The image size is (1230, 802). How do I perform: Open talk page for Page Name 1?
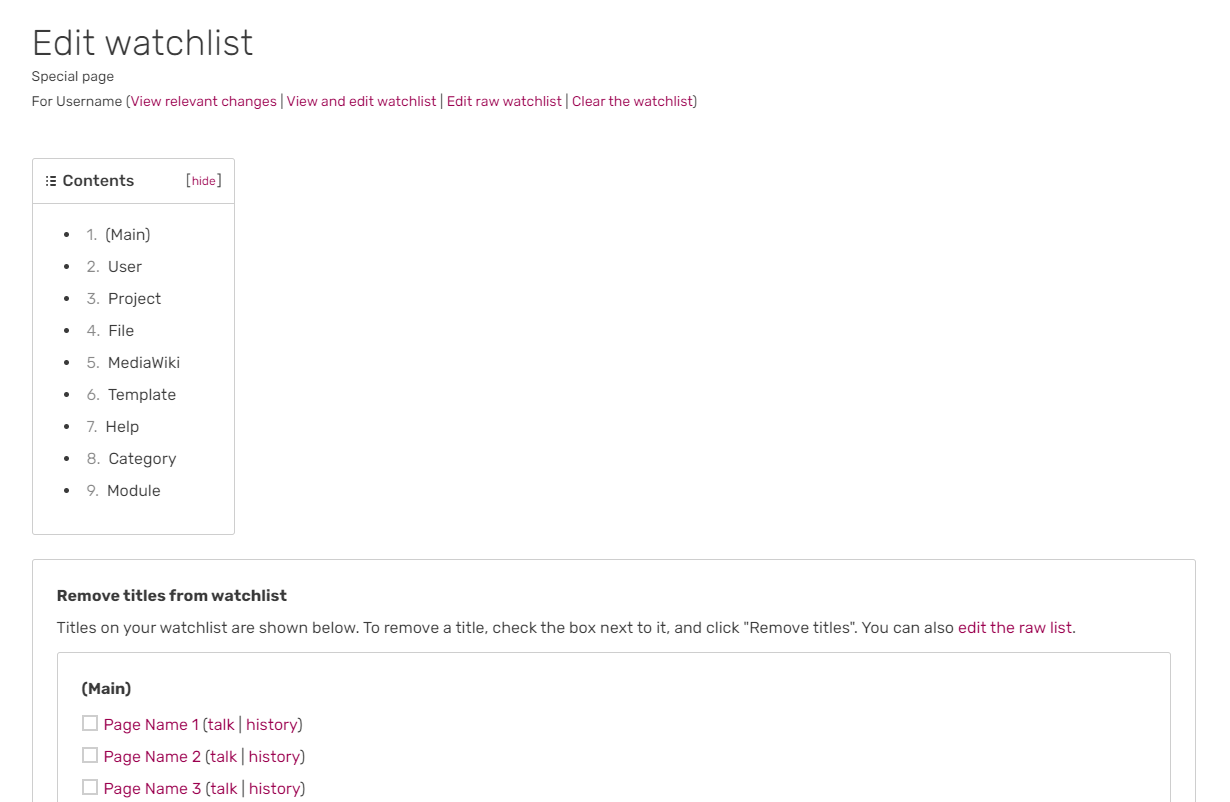tap(221, 725)
